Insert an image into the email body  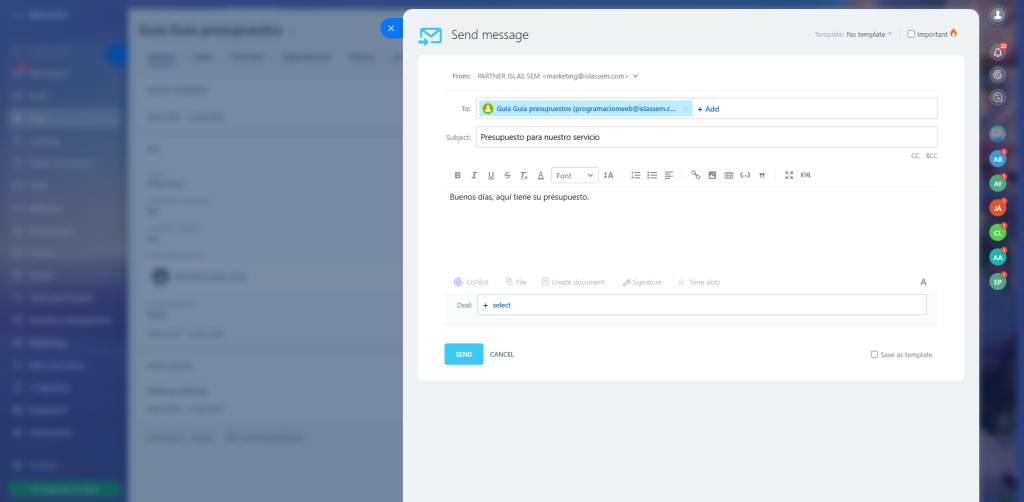click(x=712, y=175)
